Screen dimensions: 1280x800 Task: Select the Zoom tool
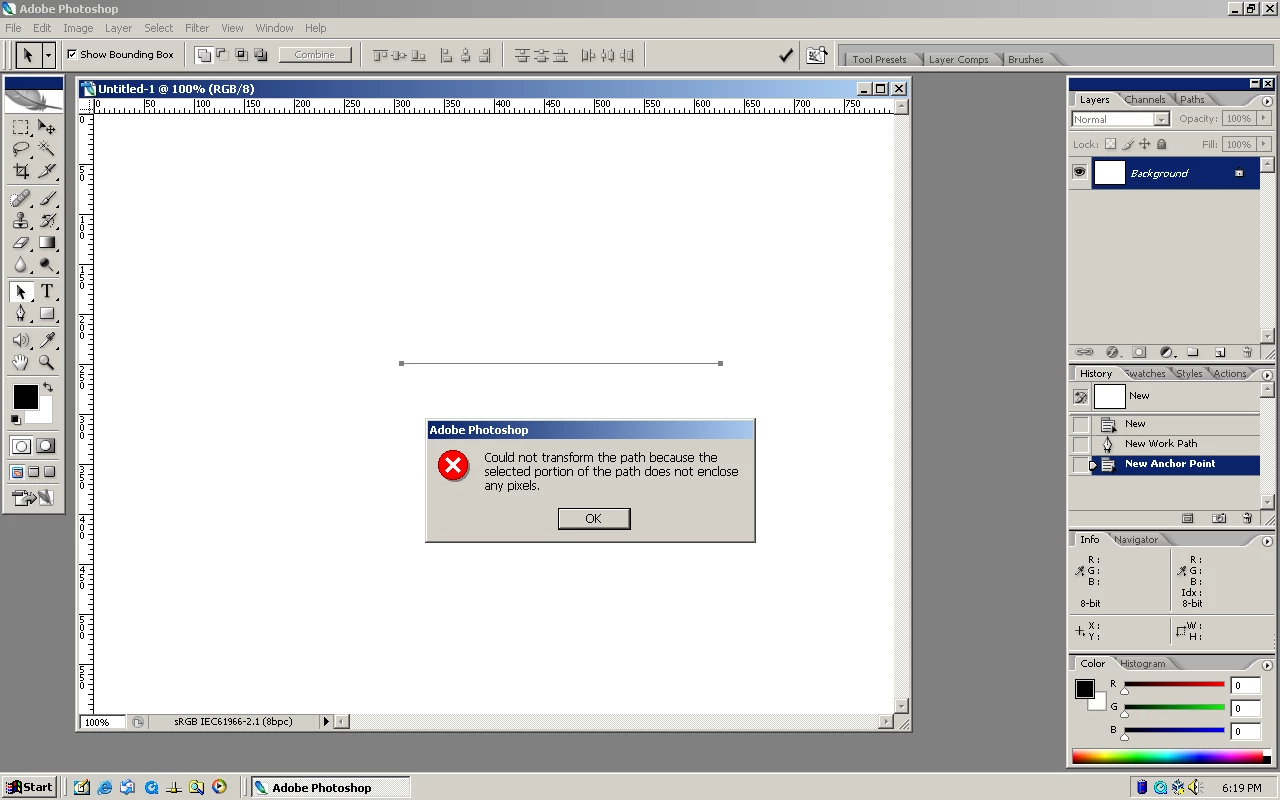[47, 362]
